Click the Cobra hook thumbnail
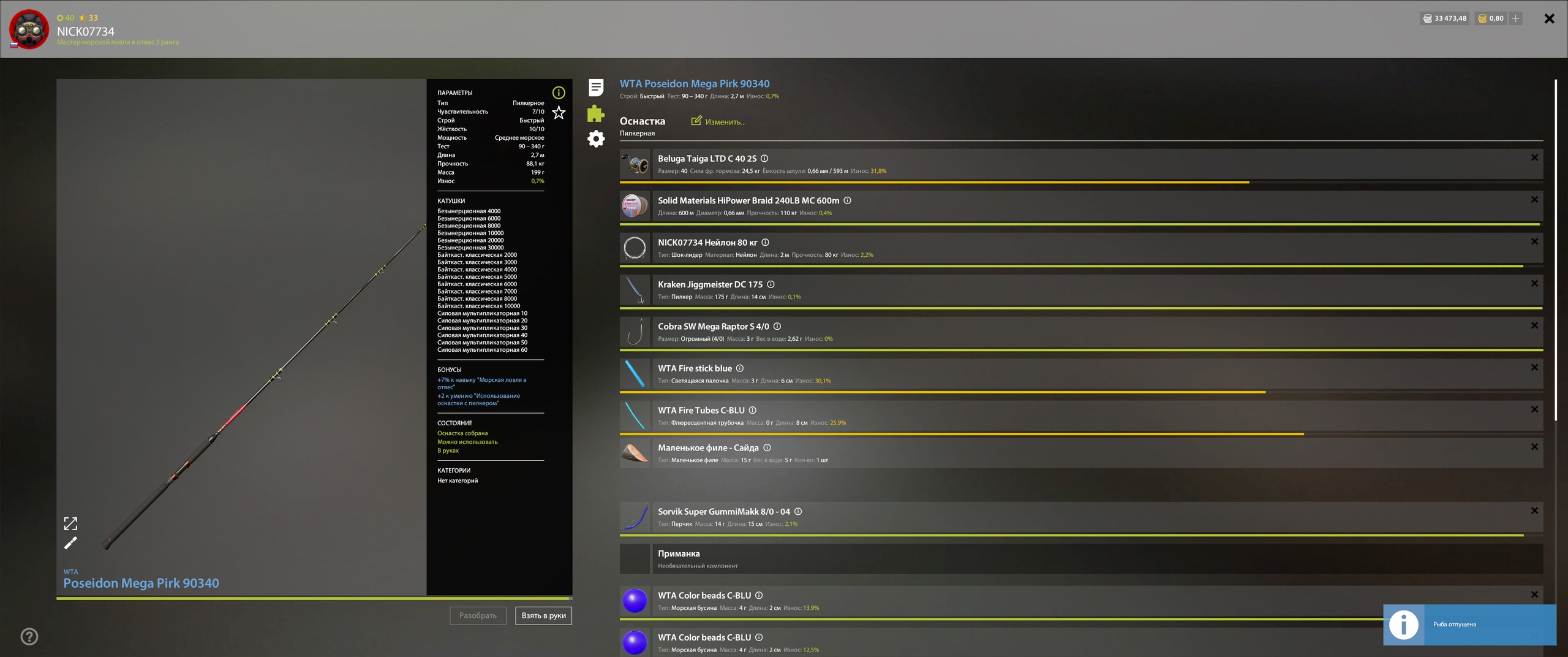 (x=635, y=332)
